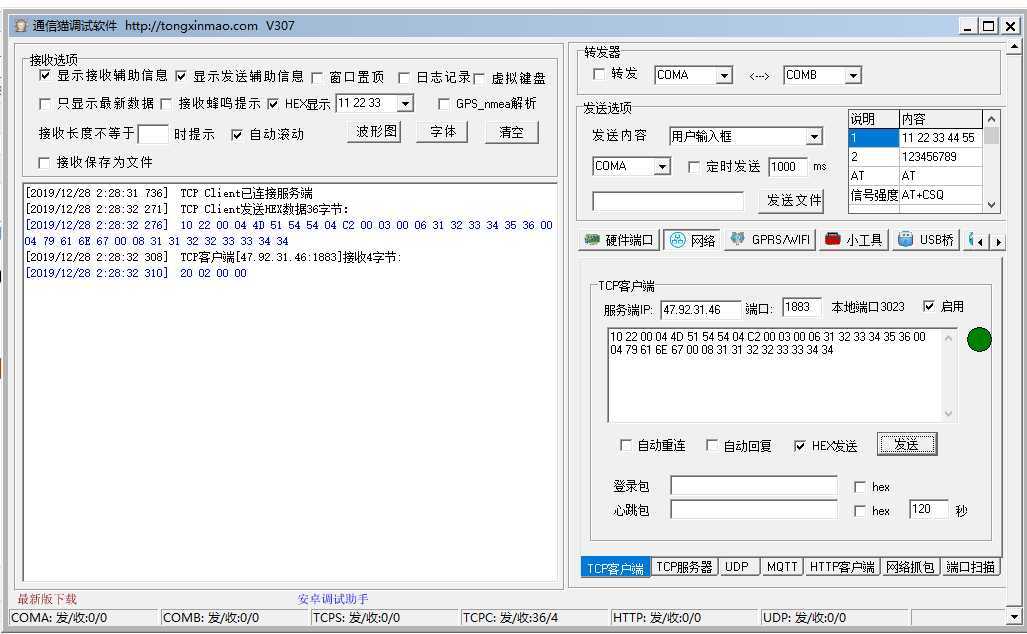Enable 自动回复 checkbox
This screenshot has width=1027, height=634.
[711, 445]
